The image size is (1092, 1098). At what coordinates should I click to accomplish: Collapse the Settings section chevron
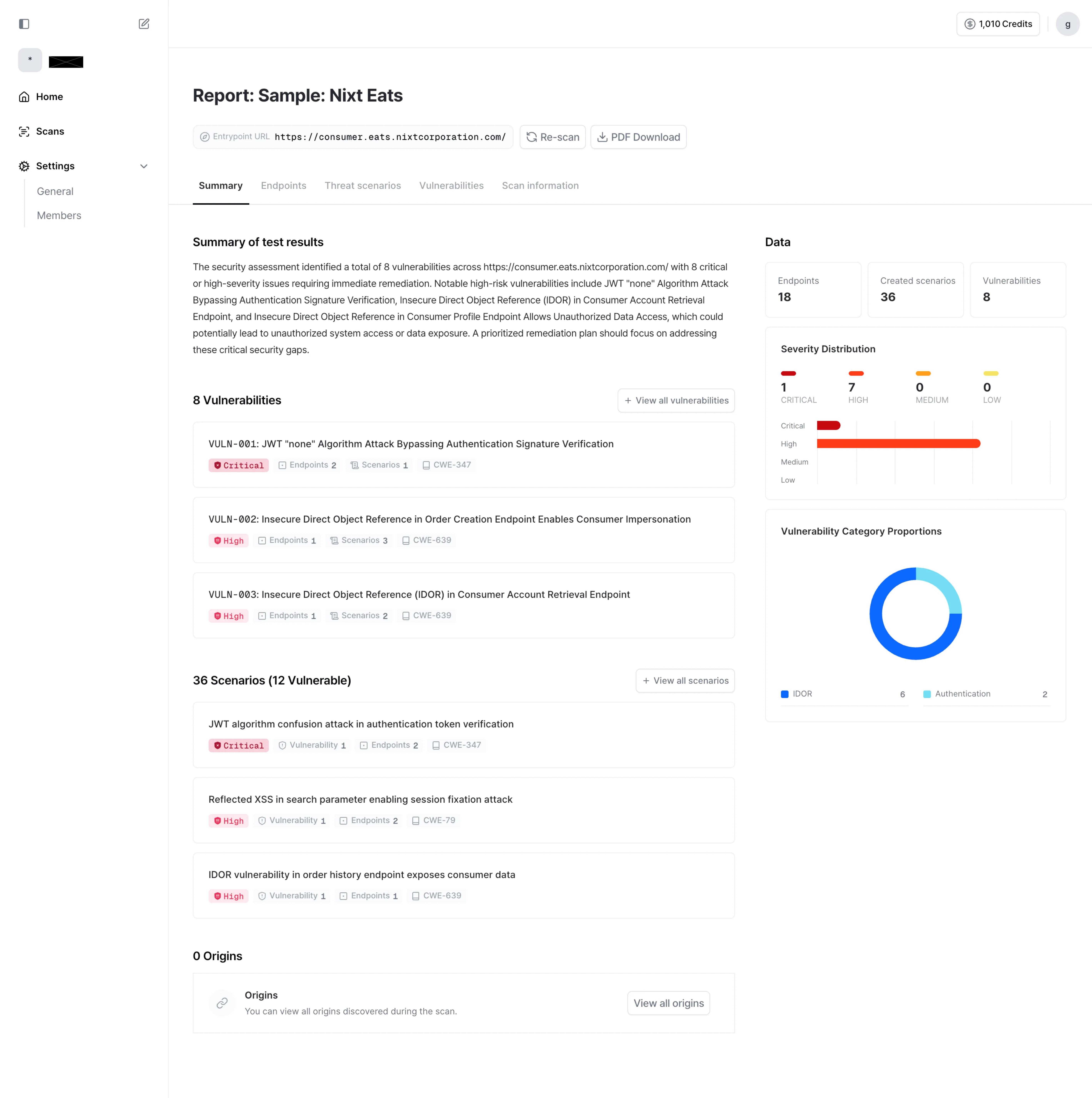[x=144, y=166]
